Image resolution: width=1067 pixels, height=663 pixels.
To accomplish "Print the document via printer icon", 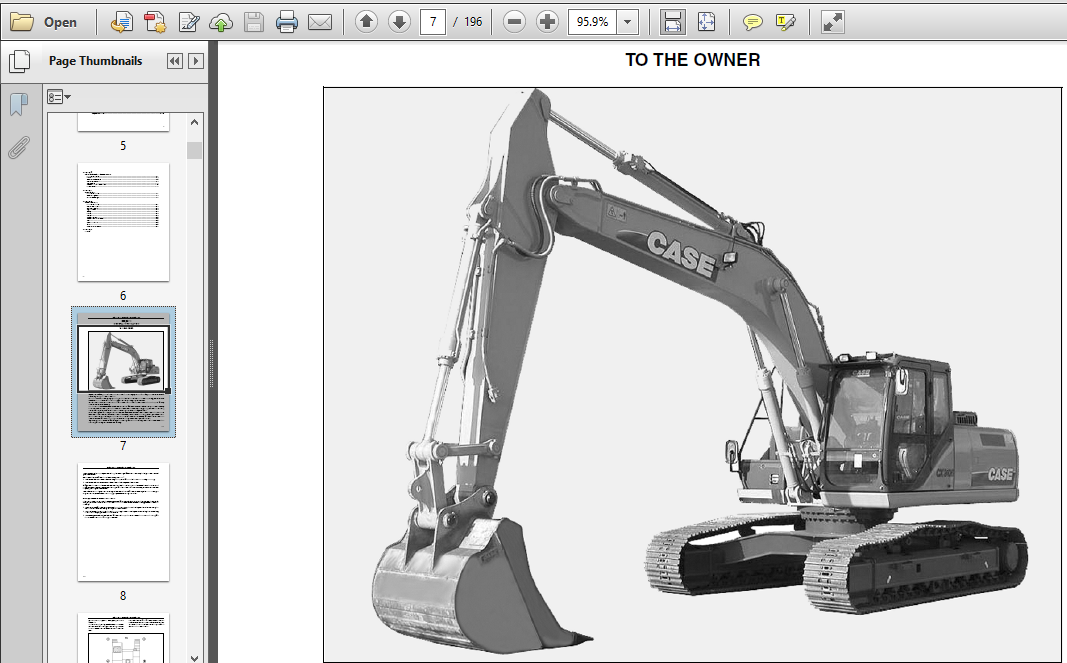I will coord(286,22).
